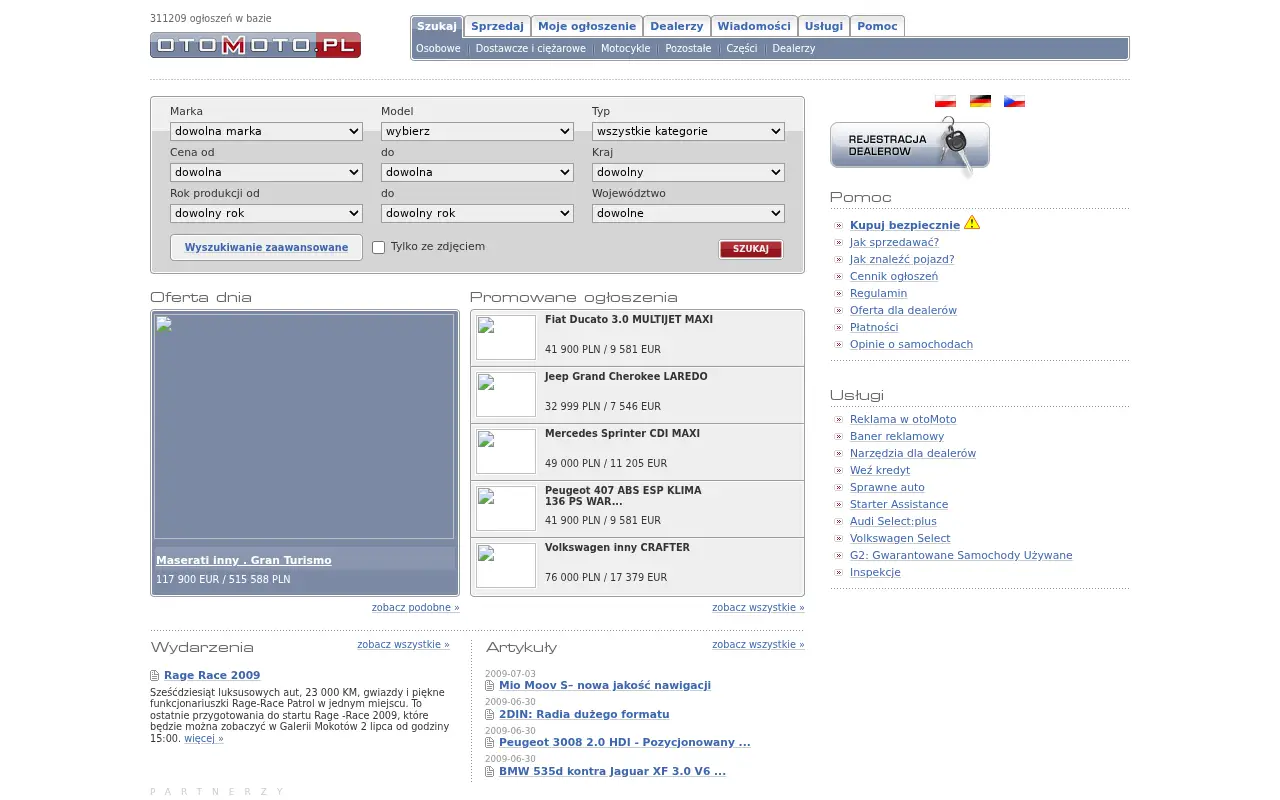The image size is (1280, 800).
Task: Switch language with the German flag
Action: click(980, 101)
